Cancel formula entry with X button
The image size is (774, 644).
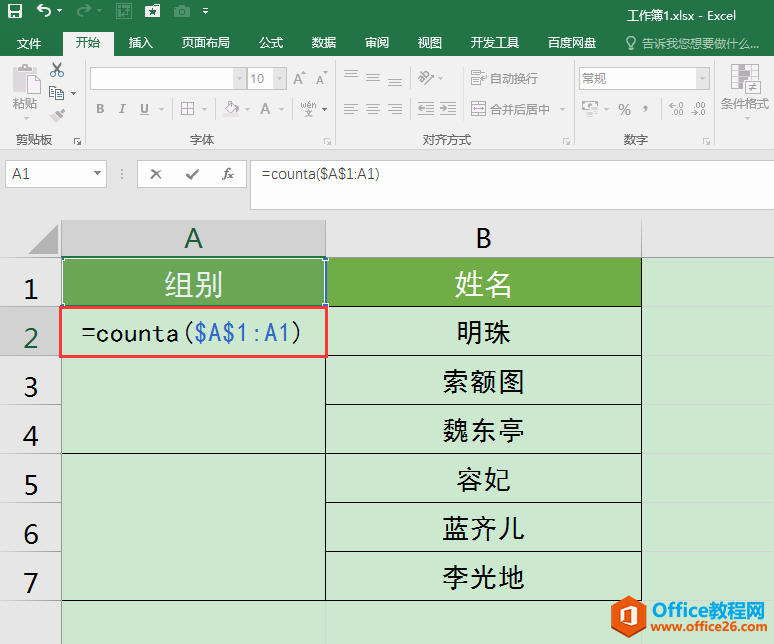pos(156,174)
